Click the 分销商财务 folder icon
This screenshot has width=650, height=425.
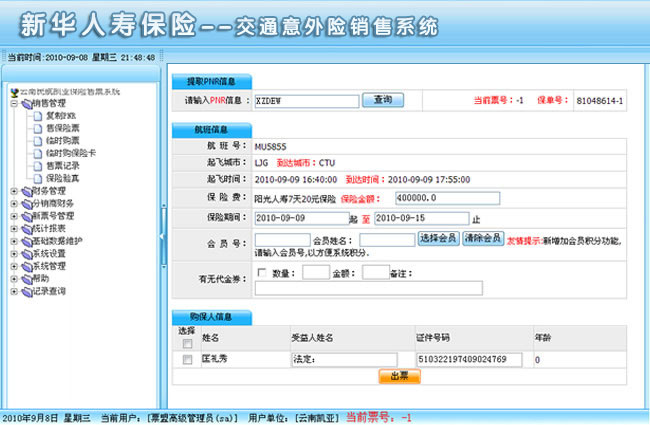pos(27,204)
